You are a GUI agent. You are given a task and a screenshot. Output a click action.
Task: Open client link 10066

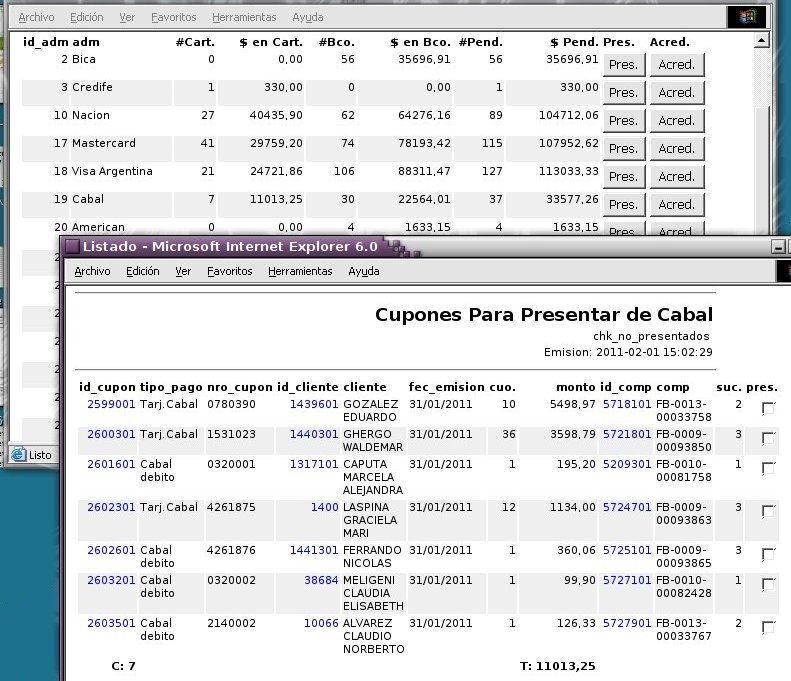point(321,623)
